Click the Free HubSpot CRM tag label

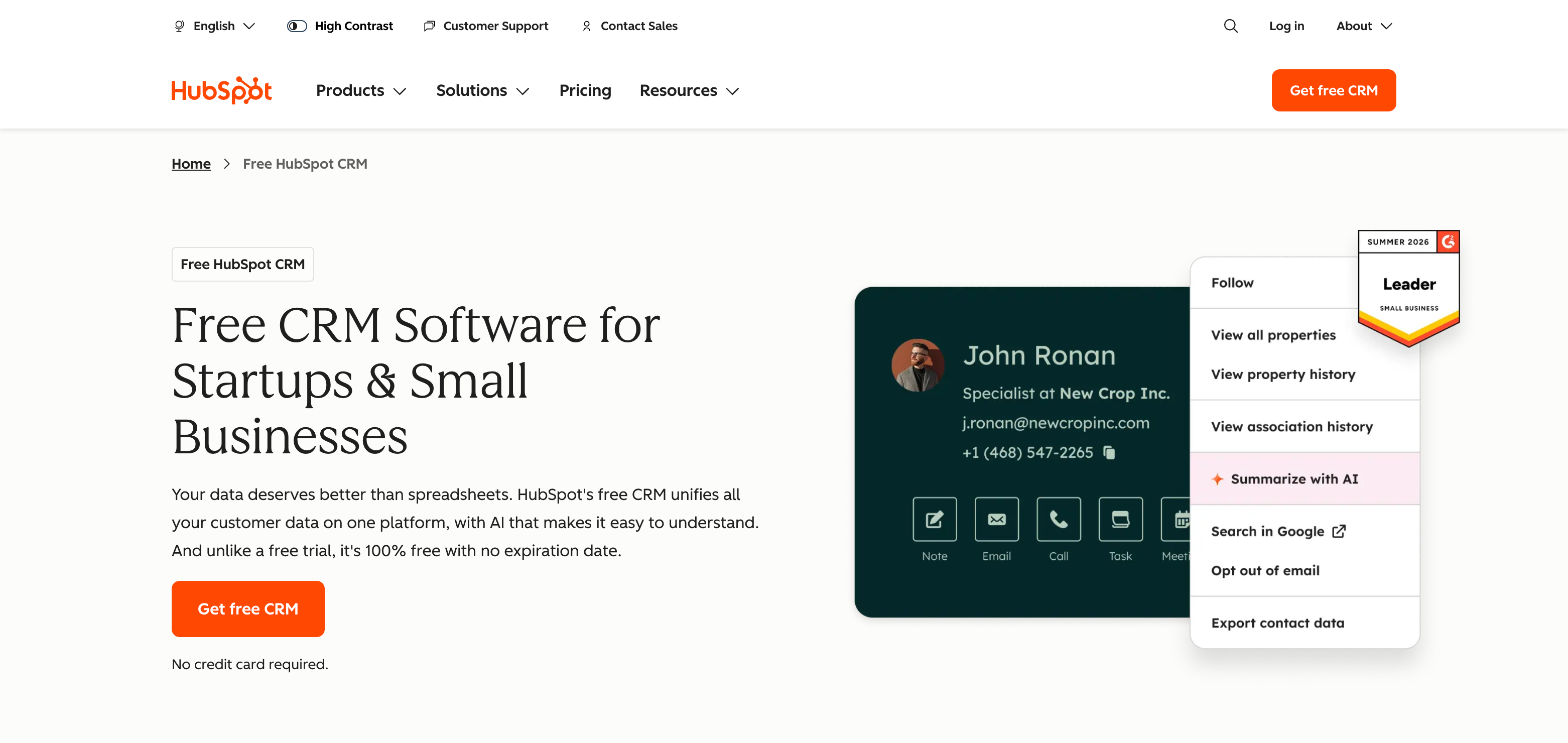(x=243, y=265)
